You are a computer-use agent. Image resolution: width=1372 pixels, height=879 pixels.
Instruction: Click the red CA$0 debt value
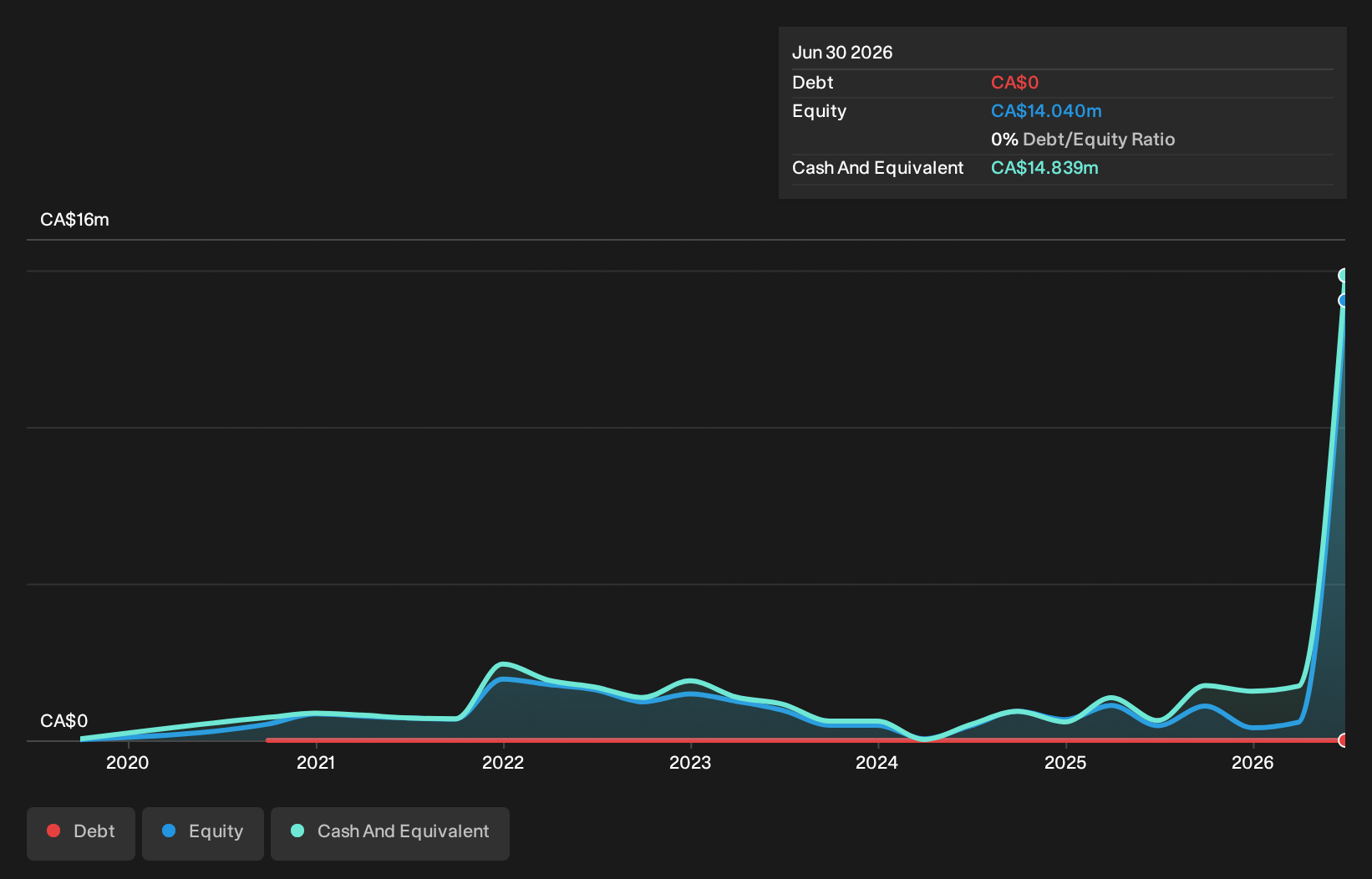tap(1014, 83)
